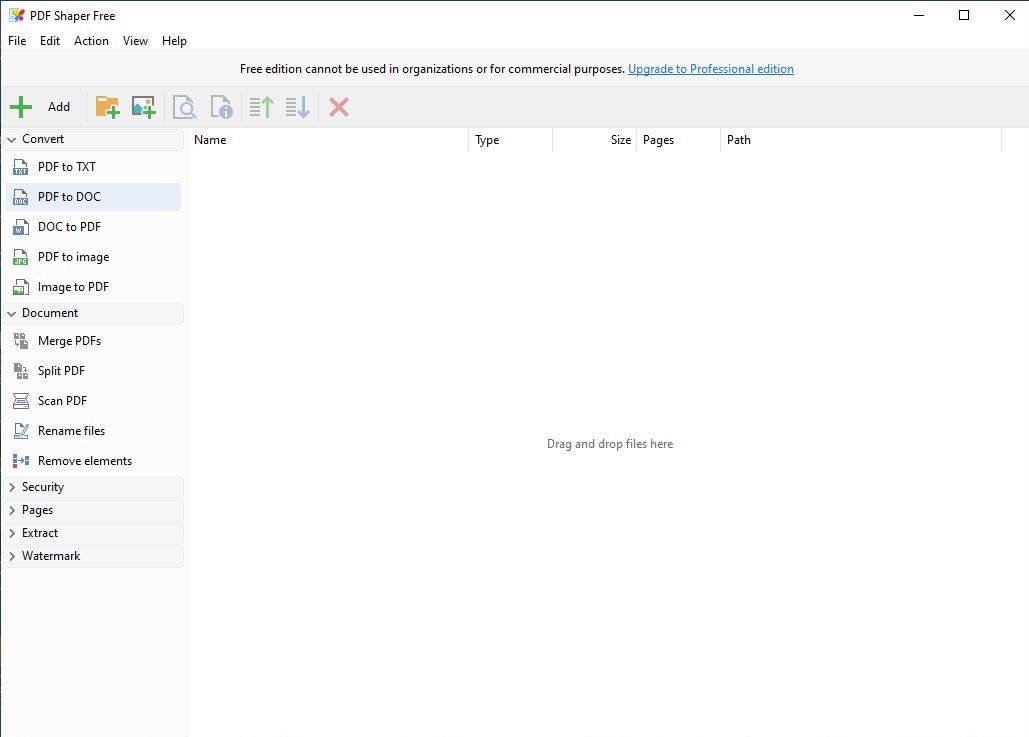Click the Preview file magnifier icon
The width and height of the screenshot is (1029, 737).
(x=184, y=107)
